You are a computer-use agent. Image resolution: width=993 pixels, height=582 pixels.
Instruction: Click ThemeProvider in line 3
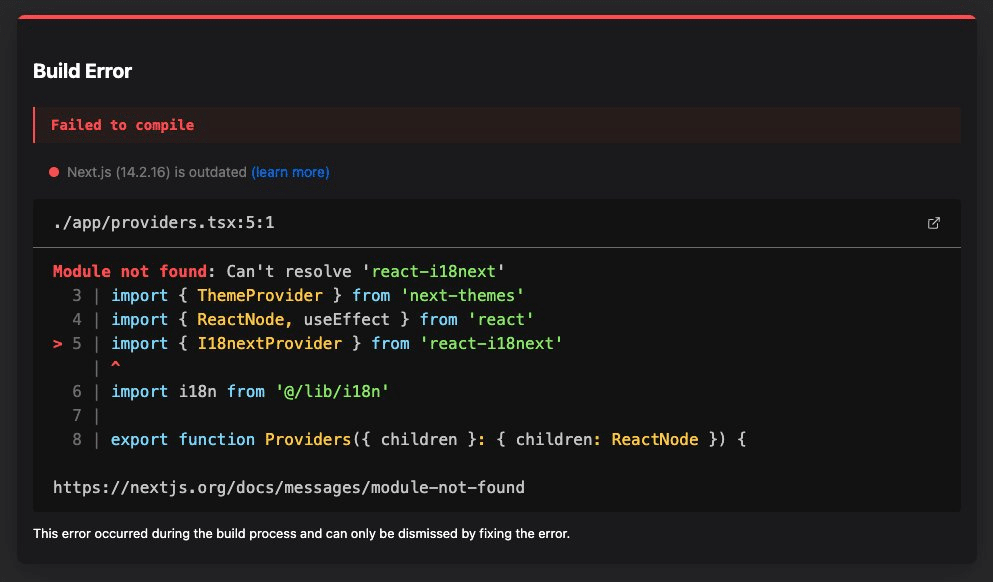click(260, 296)
